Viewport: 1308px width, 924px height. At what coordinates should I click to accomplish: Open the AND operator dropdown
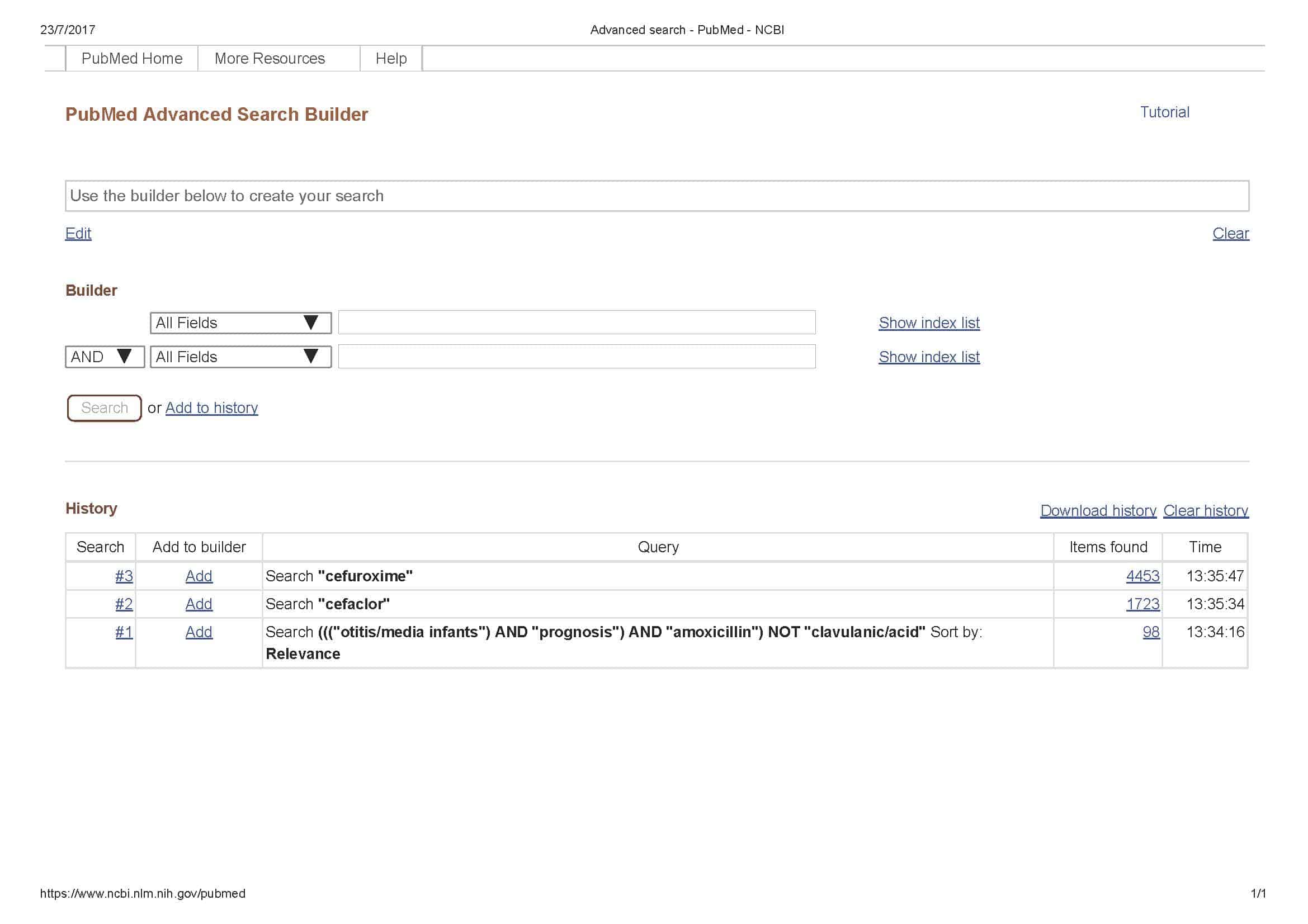[x=104, y=357]
